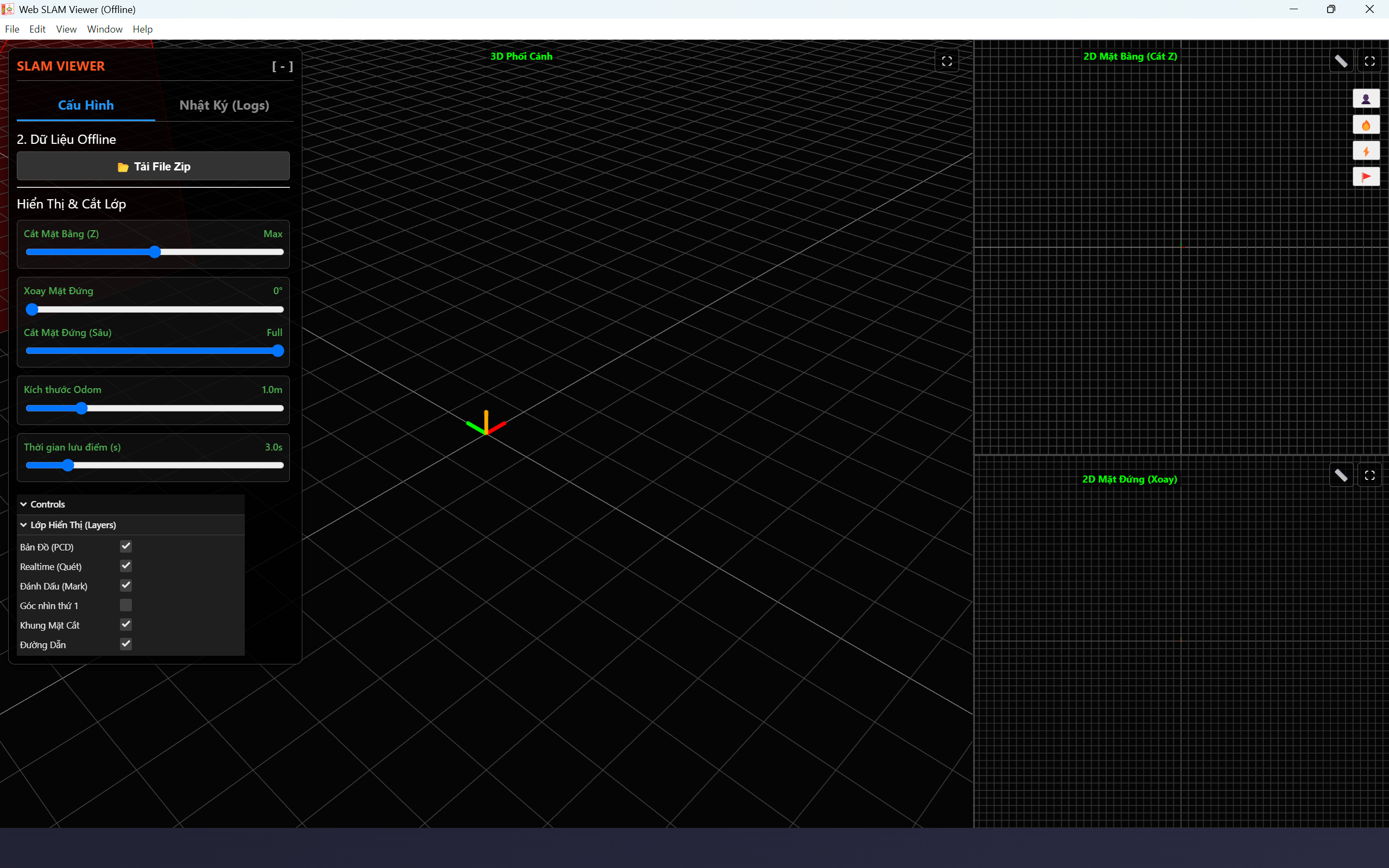Image resolution: width=1389 pixels, height=868 pixels.
Task: Toggle the Đường Dẫn layer checkbox
Action: click(126, 644)
